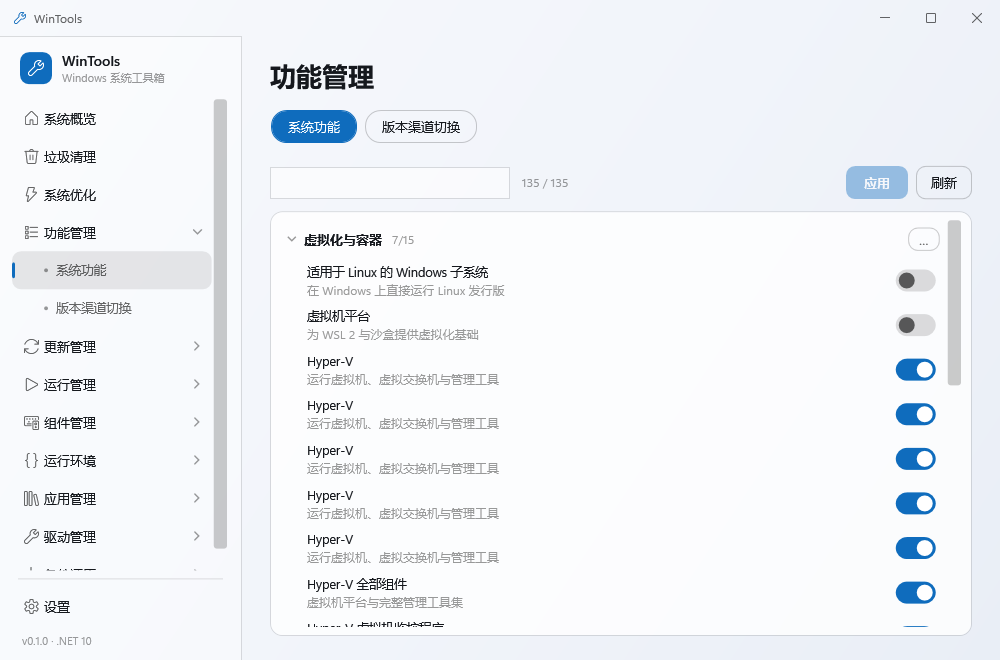Viewport: 1000px width, 660px height.
Task: Click the 应用管理 library icon
Action: click(31, 499)
